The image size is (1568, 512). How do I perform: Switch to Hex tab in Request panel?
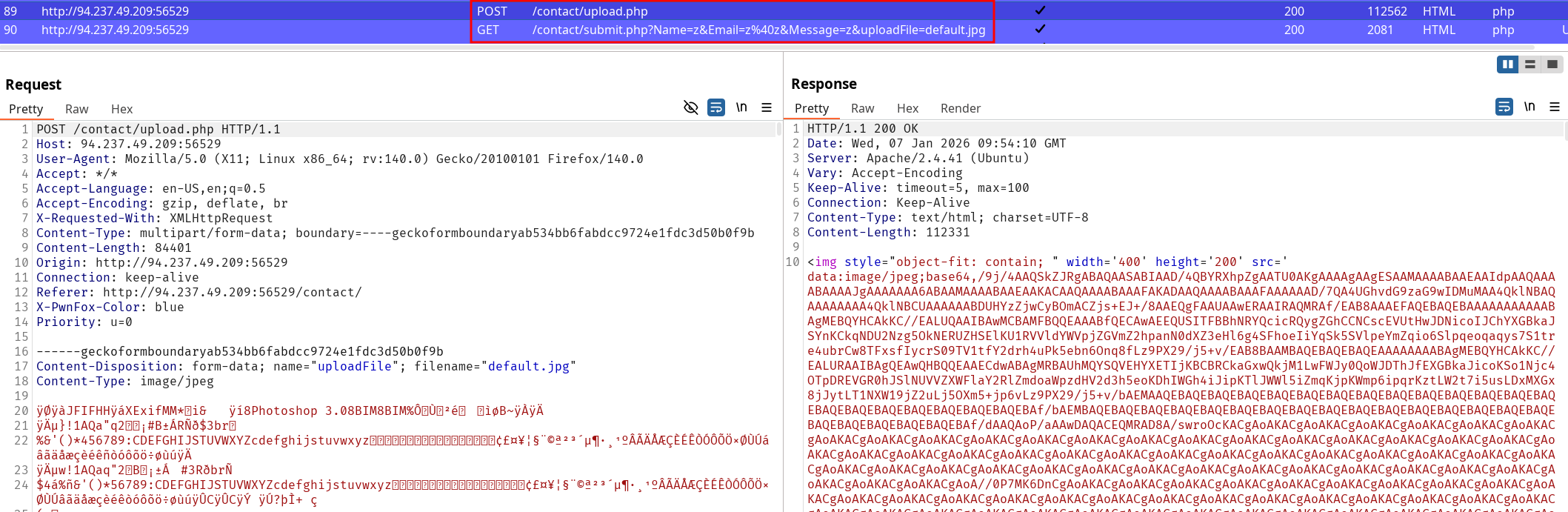click(121, 109)
